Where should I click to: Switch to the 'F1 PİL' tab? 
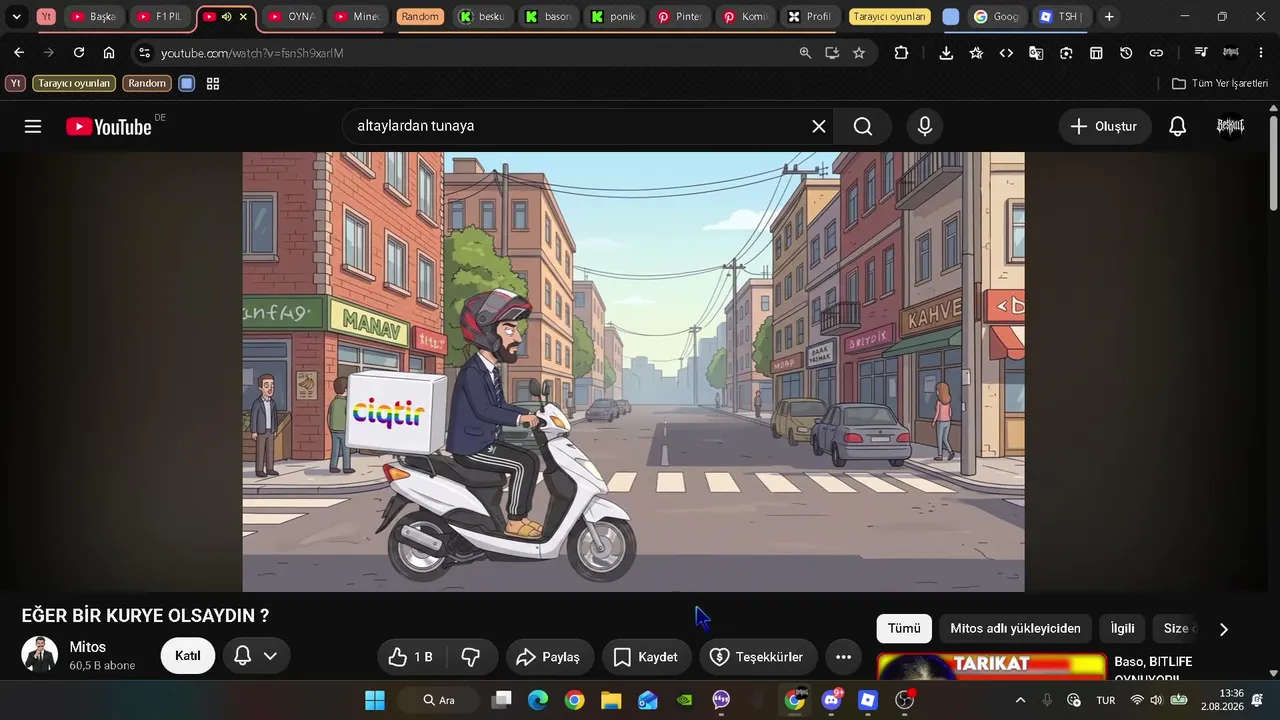point(160,17)
